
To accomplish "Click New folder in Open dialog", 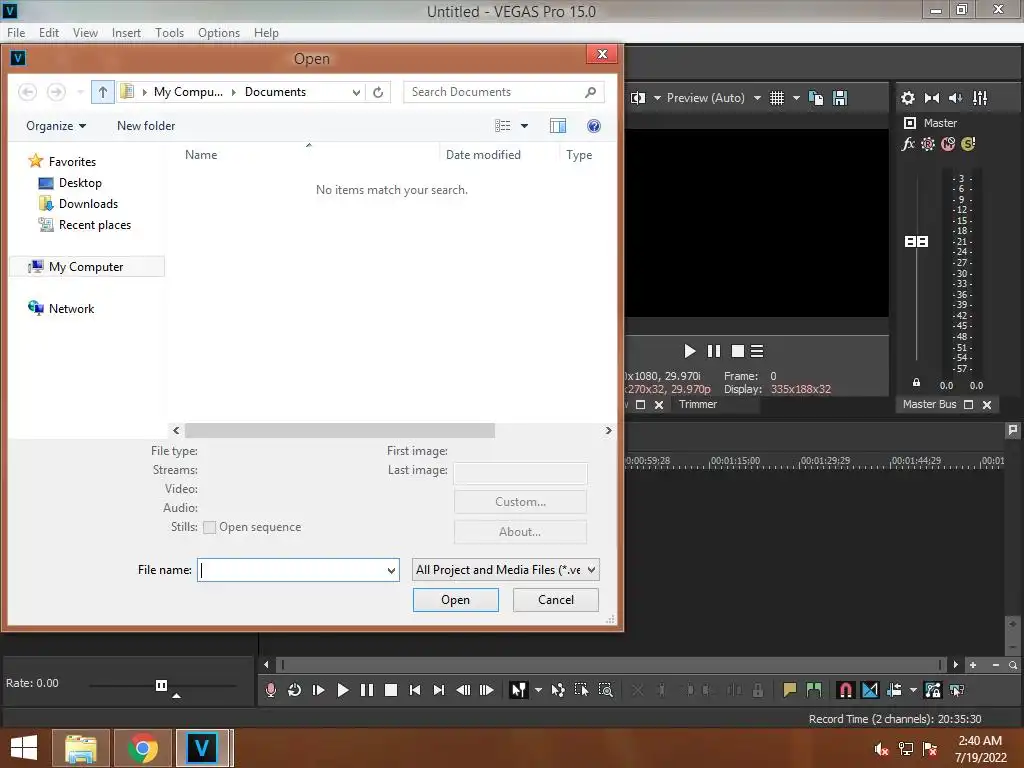I will click(x=146, y=126).
